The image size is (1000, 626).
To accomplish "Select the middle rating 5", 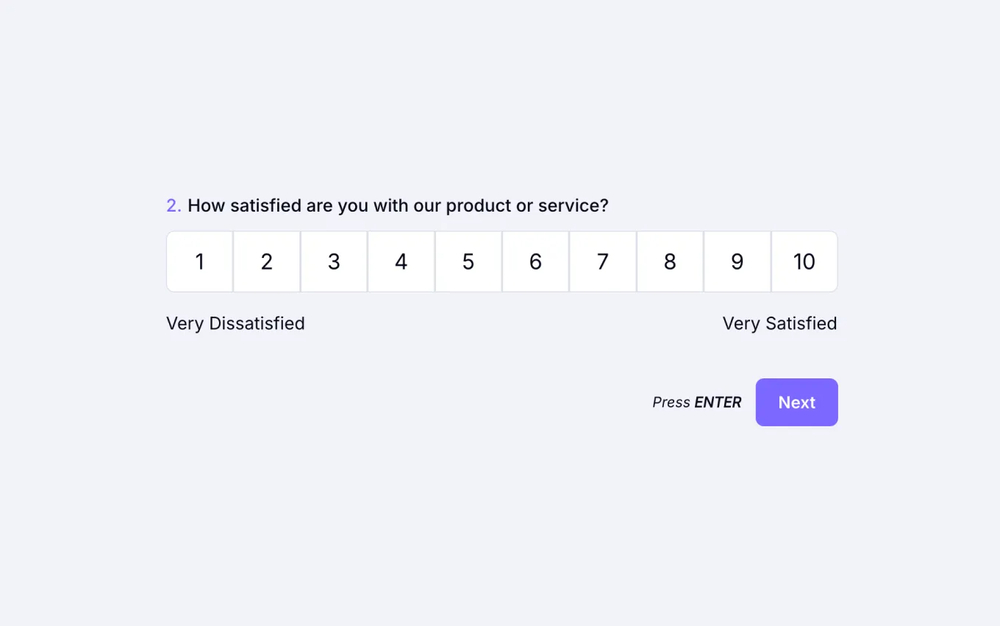I will point(468,261).
